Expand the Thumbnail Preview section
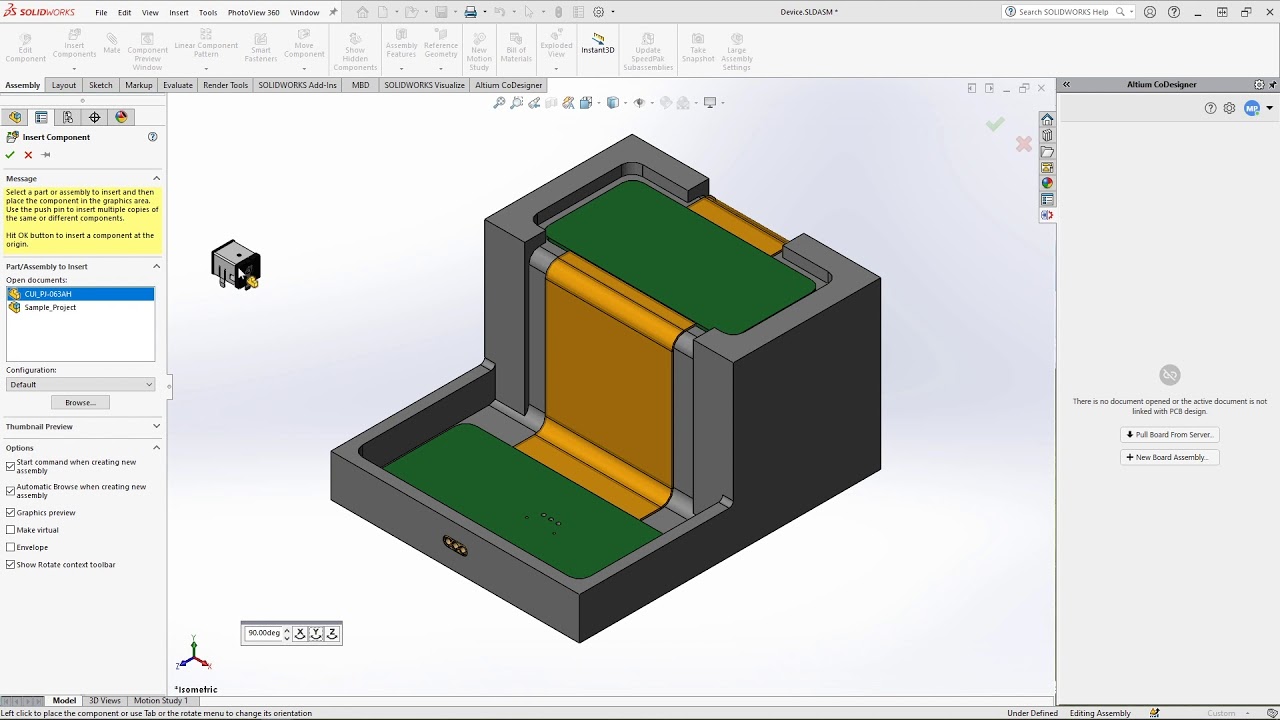This screenshot has height=720, width=1280. click(x=156, y=426)
